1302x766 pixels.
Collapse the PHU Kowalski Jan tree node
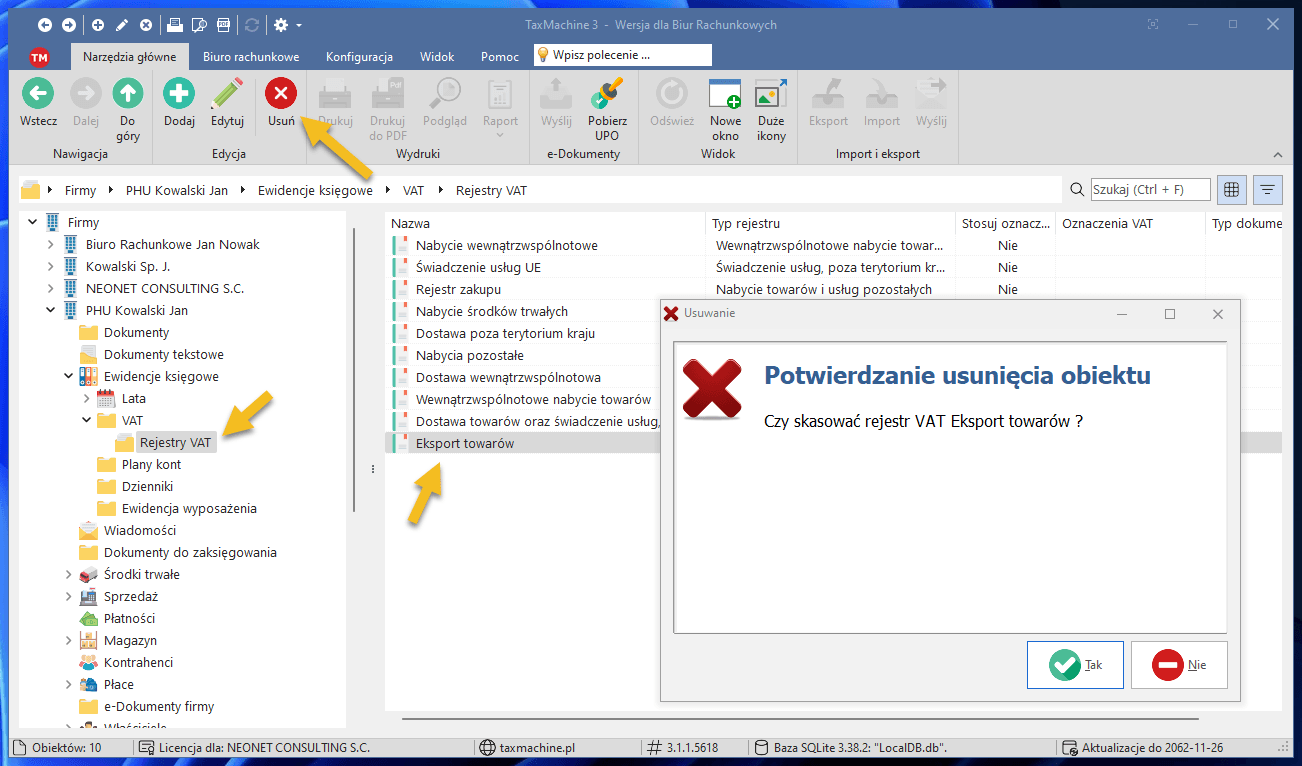coord(50,310)
